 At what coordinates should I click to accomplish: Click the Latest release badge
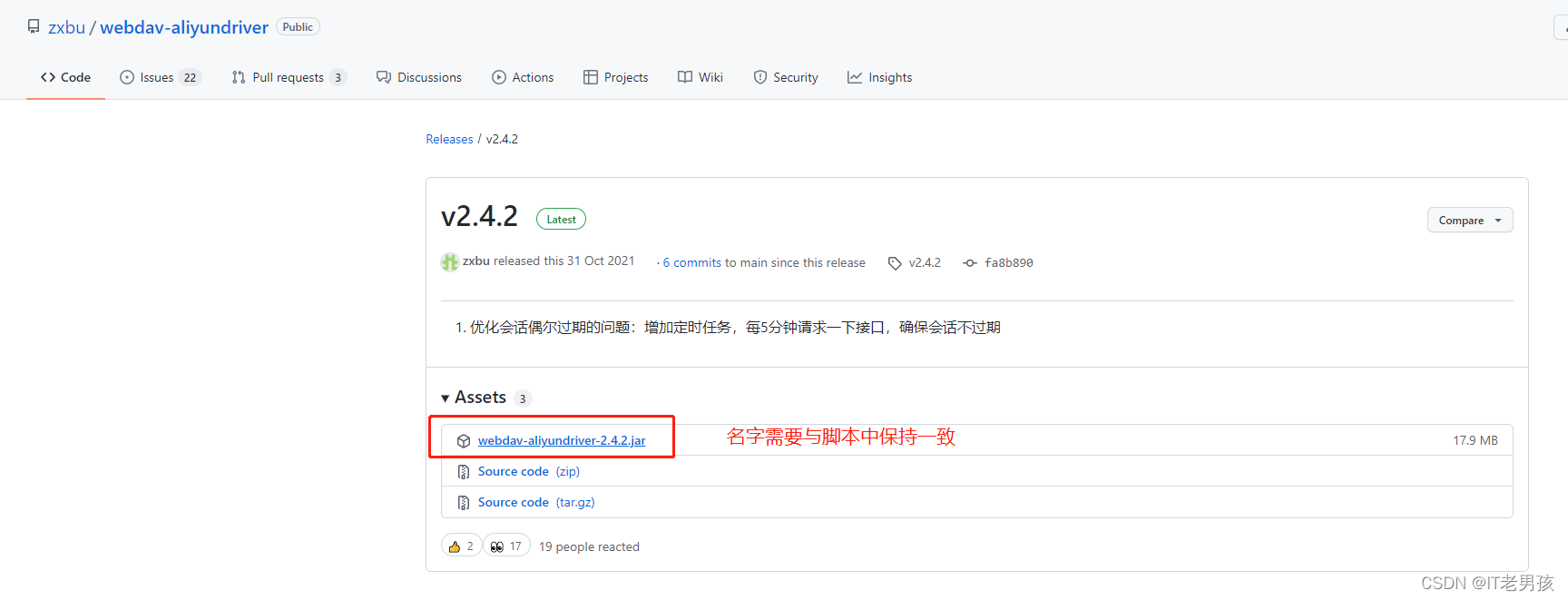click(561, 219)
